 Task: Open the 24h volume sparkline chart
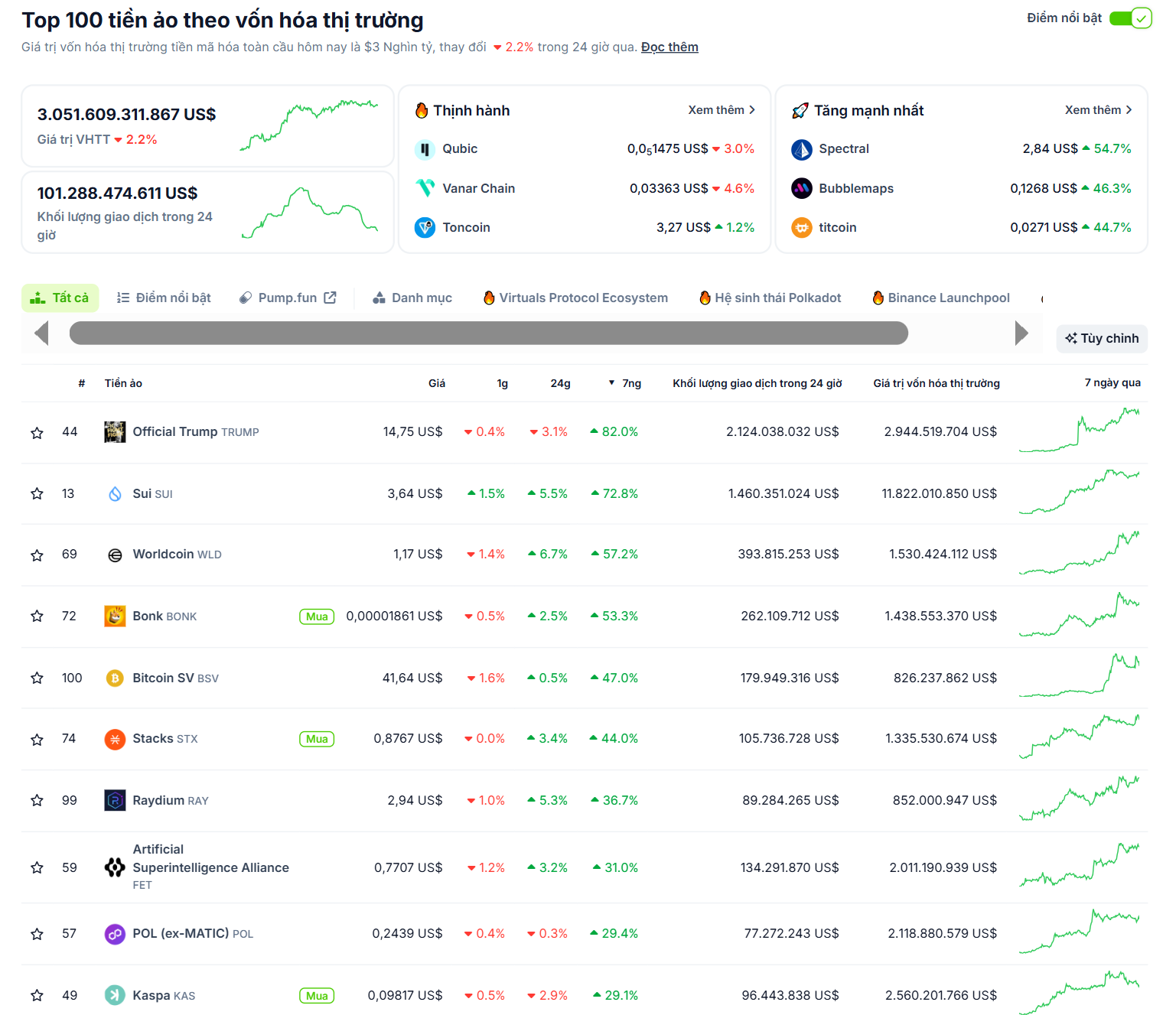pyautogui.click(x=309, y=212)
